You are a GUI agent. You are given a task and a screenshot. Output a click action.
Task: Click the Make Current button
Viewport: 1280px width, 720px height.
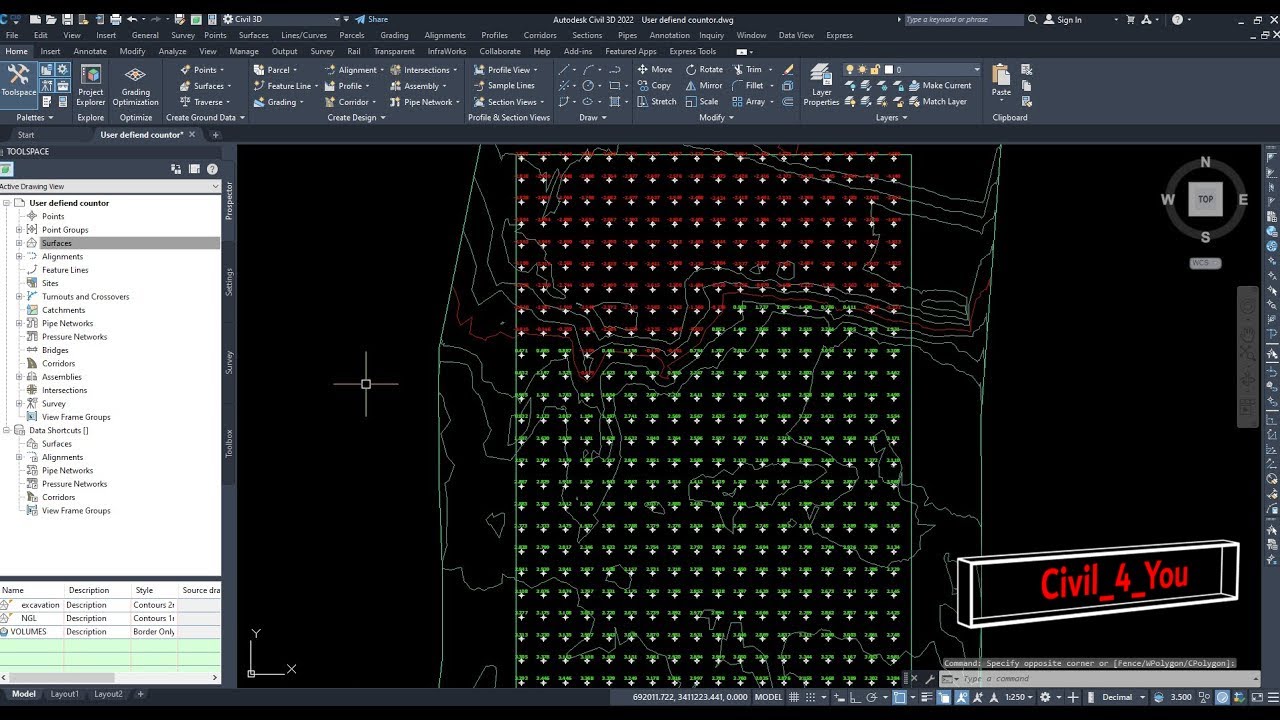940,86
